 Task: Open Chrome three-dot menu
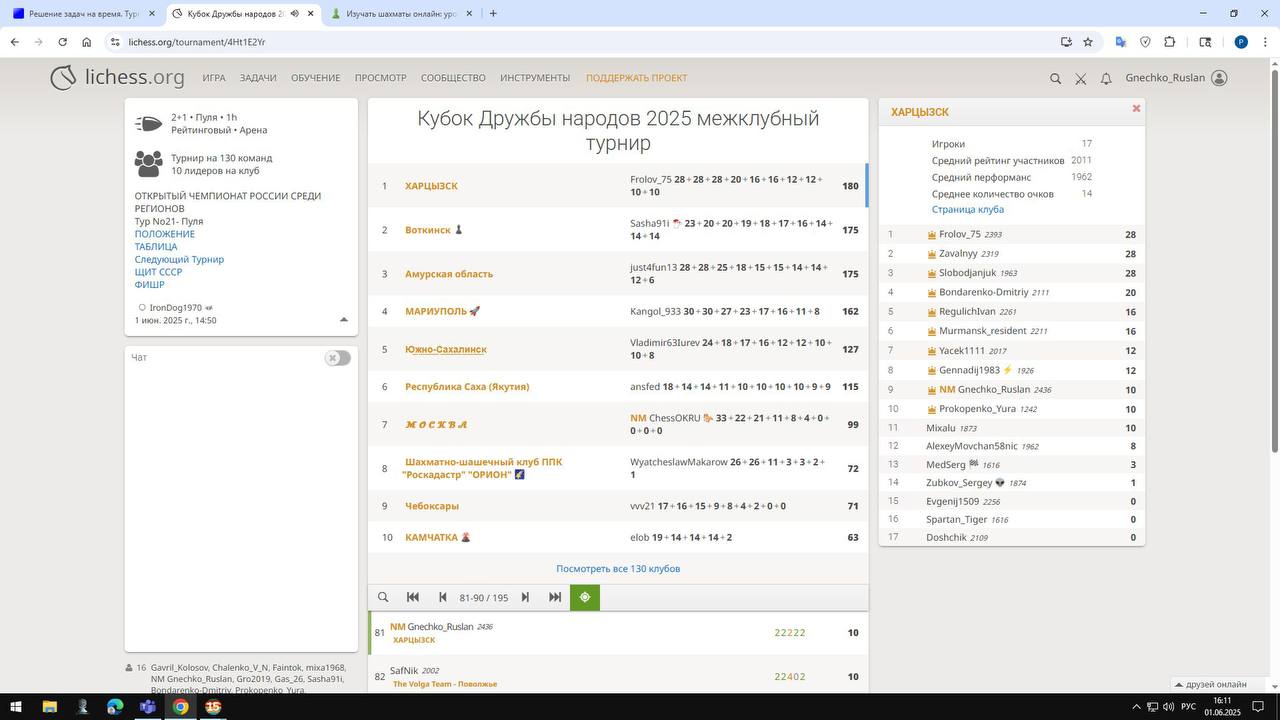[1265, 42]
